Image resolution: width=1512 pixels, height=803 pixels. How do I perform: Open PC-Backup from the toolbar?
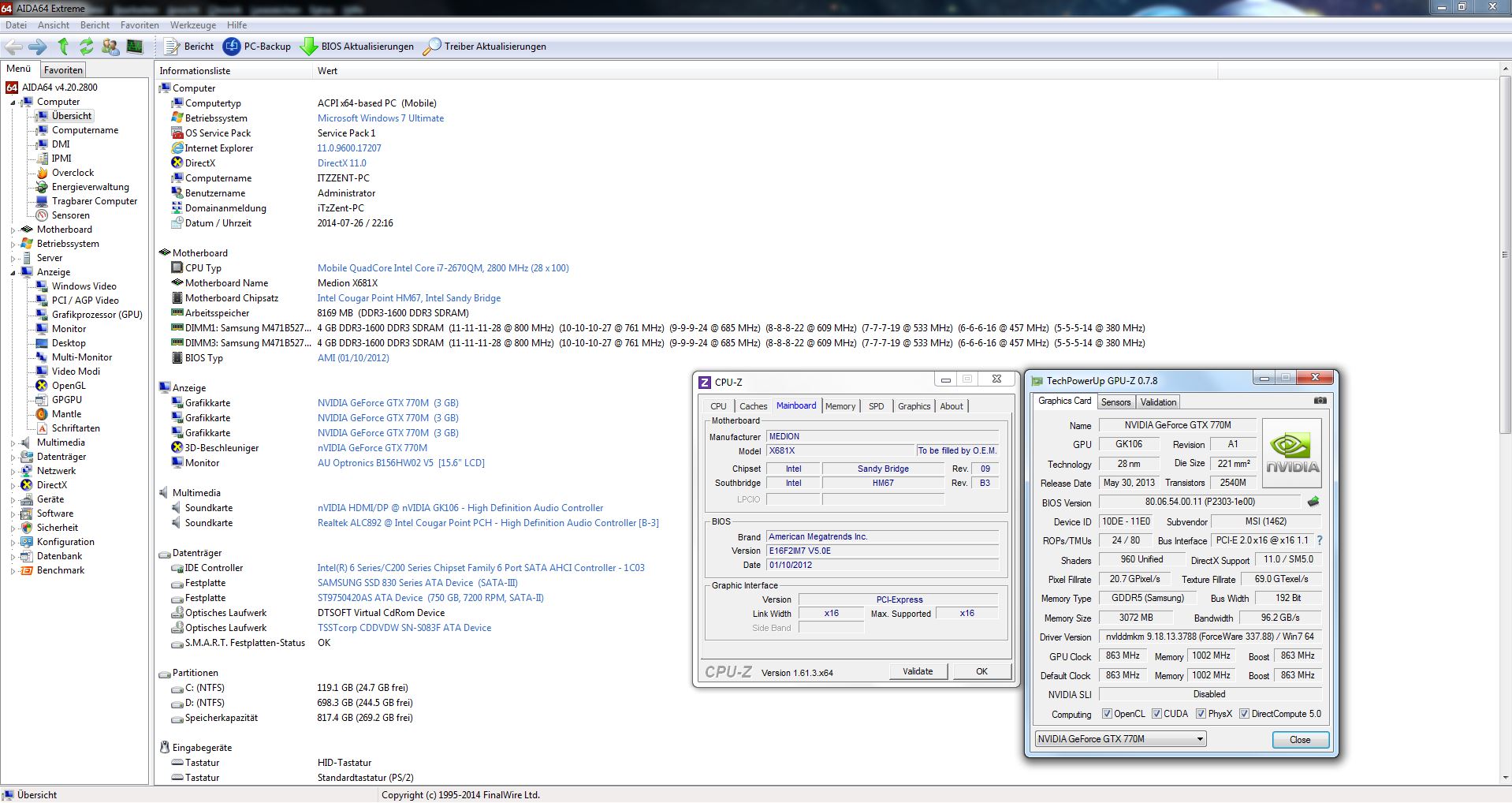point(257,47)
